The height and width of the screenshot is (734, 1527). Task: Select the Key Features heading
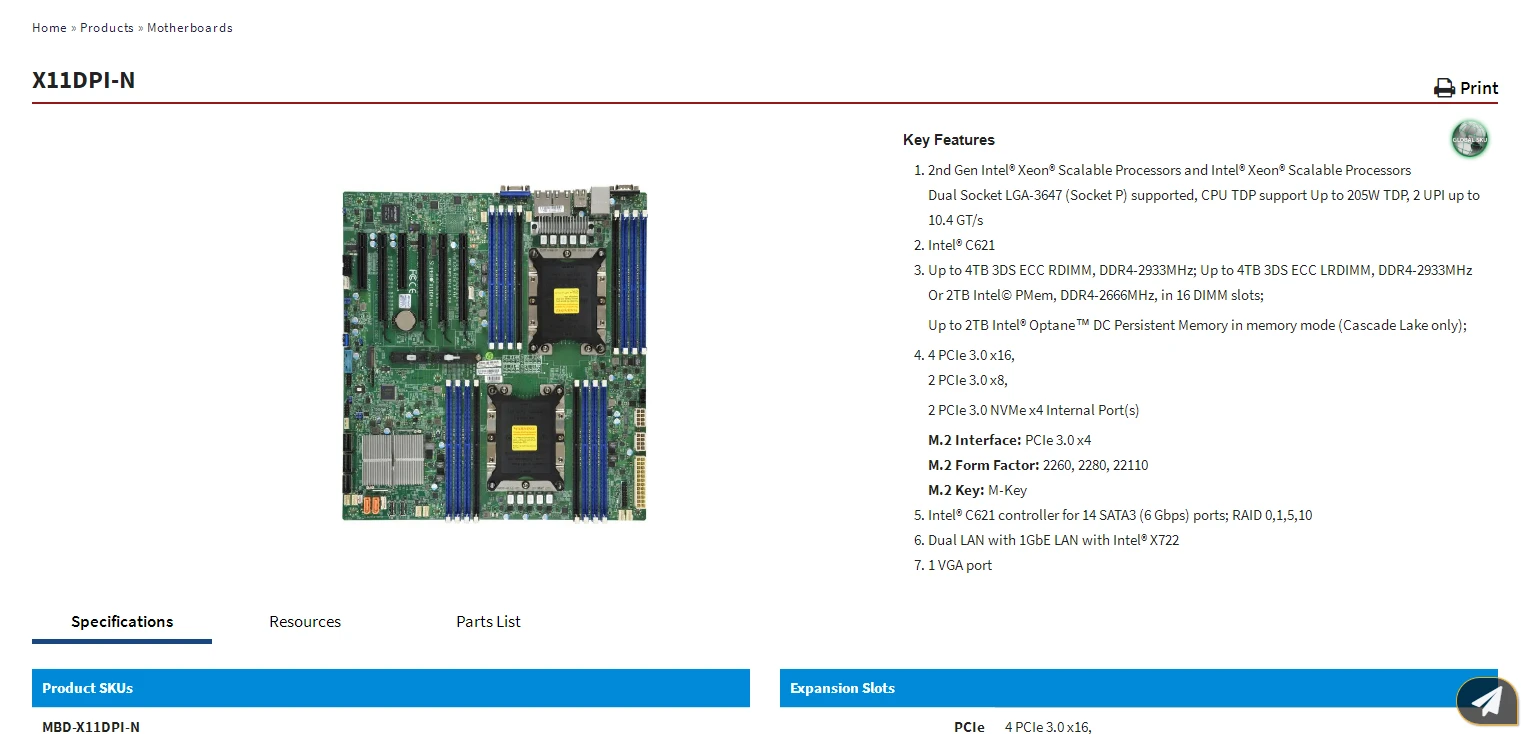[948, 139]
